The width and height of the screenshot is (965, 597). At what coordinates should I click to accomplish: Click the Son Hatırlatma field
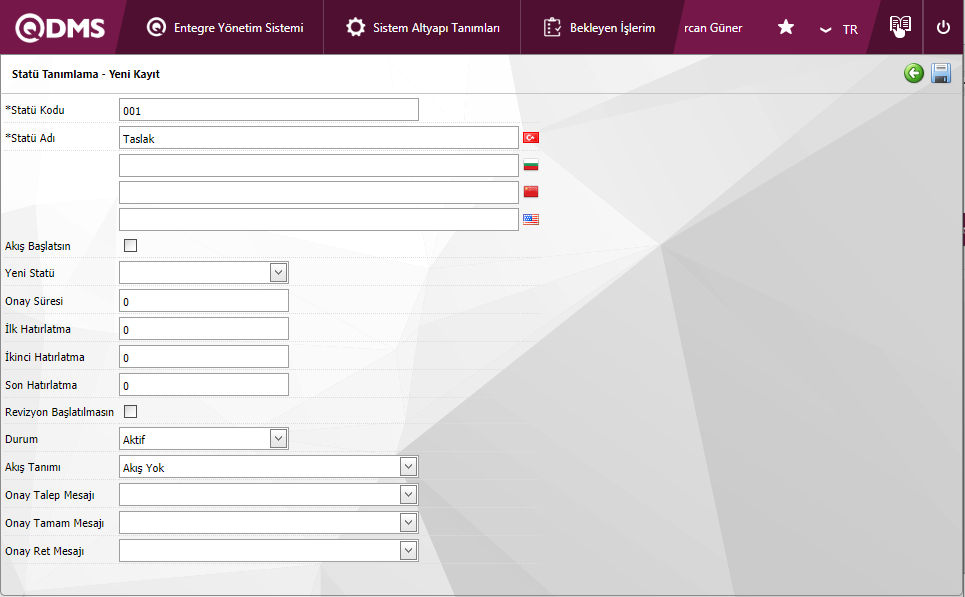[x=204, y=385]
